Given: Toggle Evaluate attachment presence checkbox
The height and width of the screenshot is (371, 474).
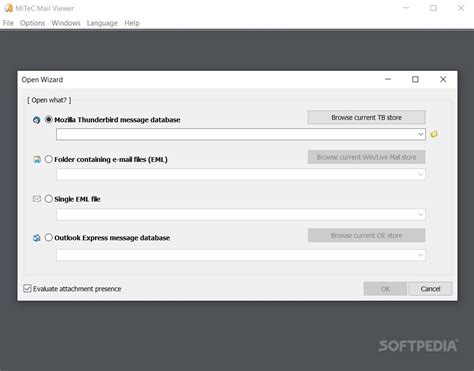Looking at the screenshot, I should click(x=27, y=288).
